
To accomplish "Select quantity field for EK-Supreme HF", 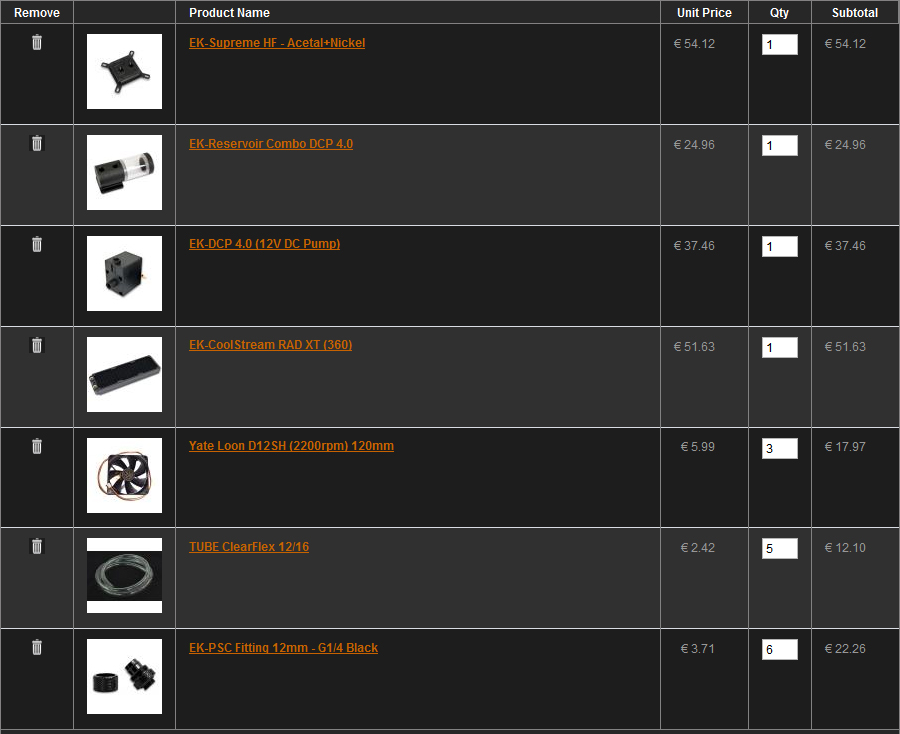I will [779, 45].
